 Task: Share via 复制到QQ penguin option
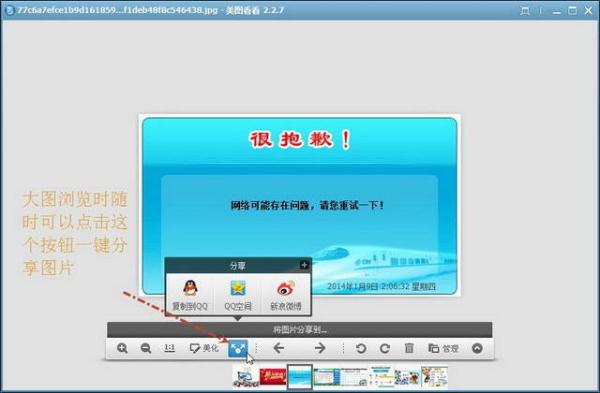tap(190, 295)
